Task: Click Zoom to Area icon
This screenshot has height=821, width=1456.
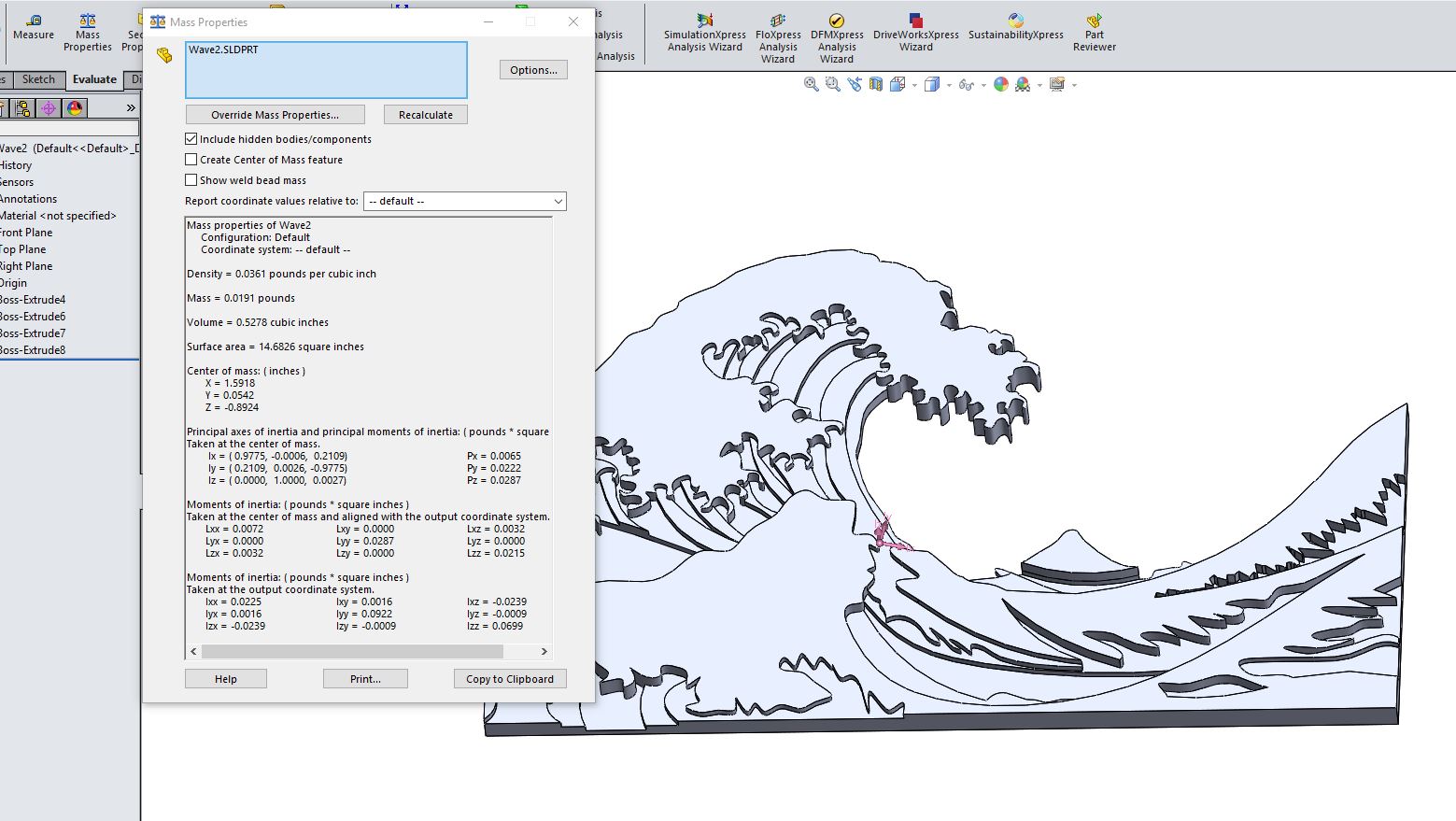Action: pyautogui.click(x=832, y=84)
